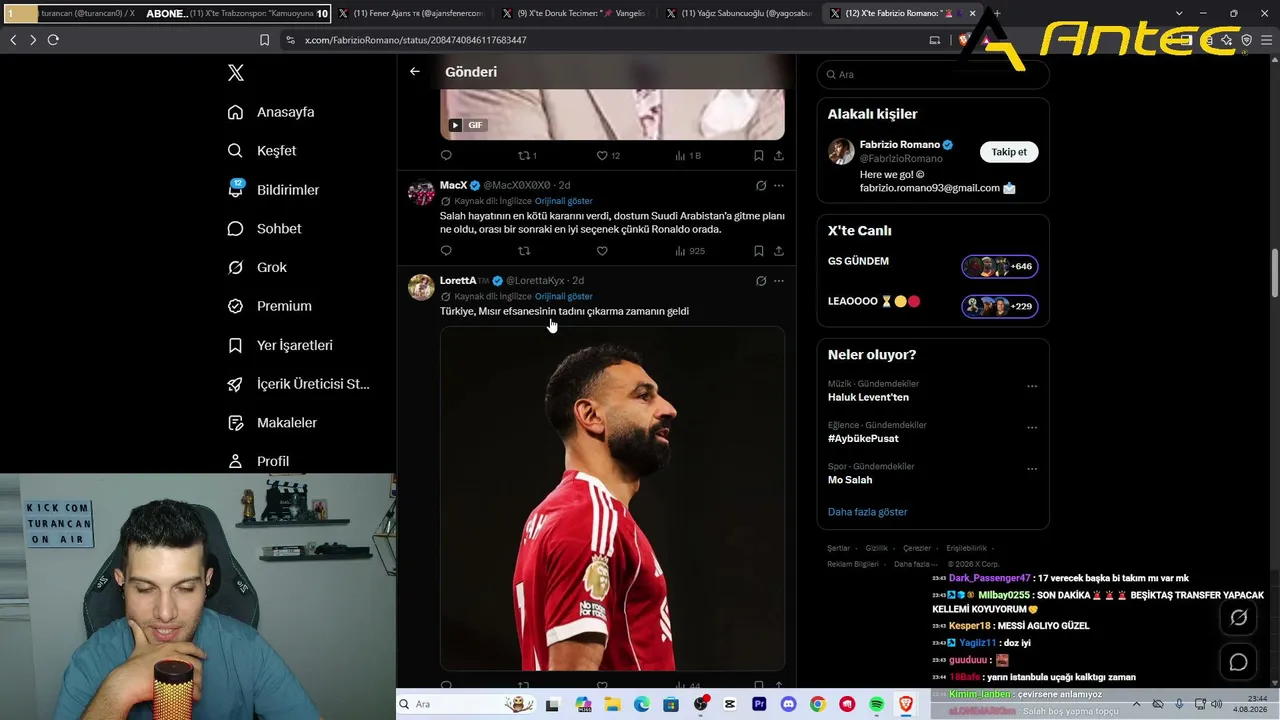View analytics of MacX's post (925)

[690, 251]
